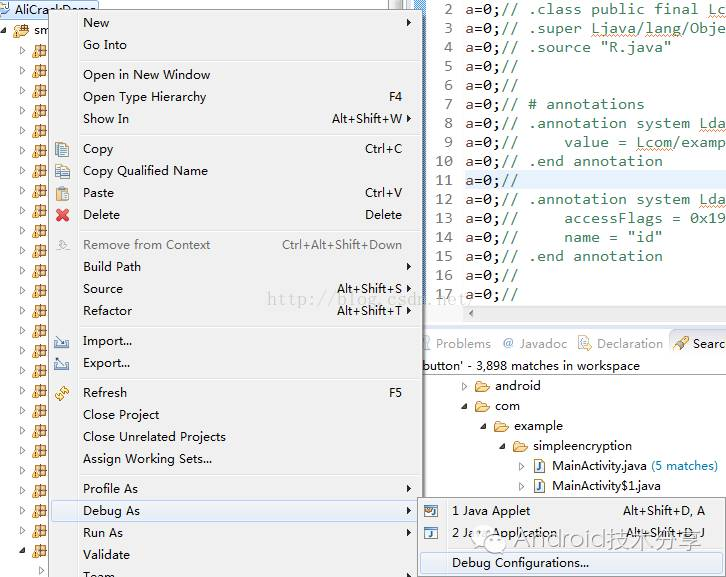Click the editor horizontal scrollbar left arrow

click(471, 314)
